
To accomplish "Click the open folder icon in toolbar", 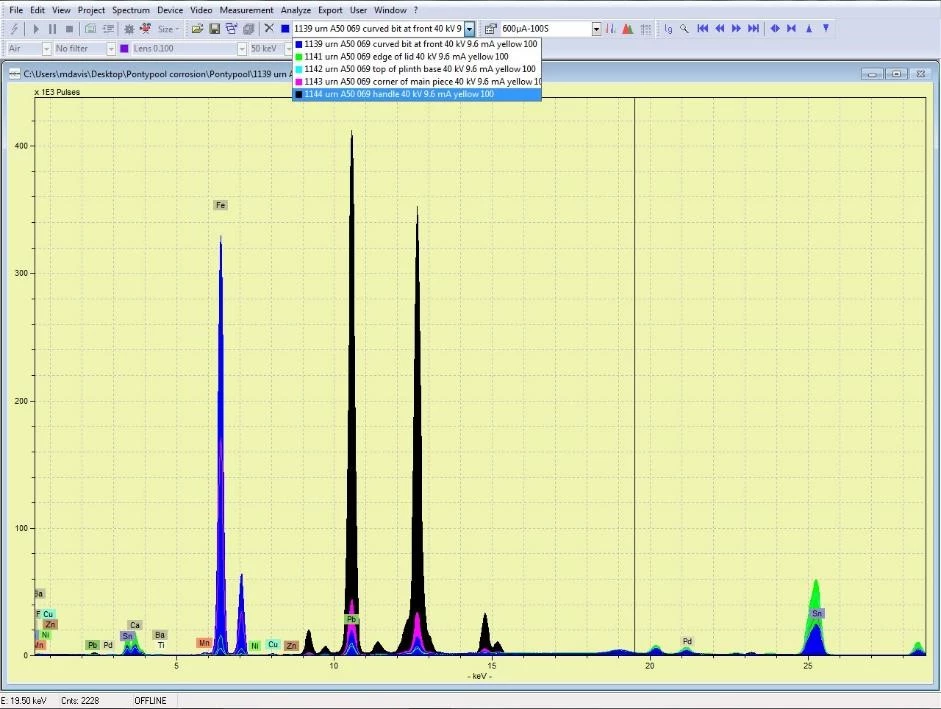I will (x=198, y=29).
